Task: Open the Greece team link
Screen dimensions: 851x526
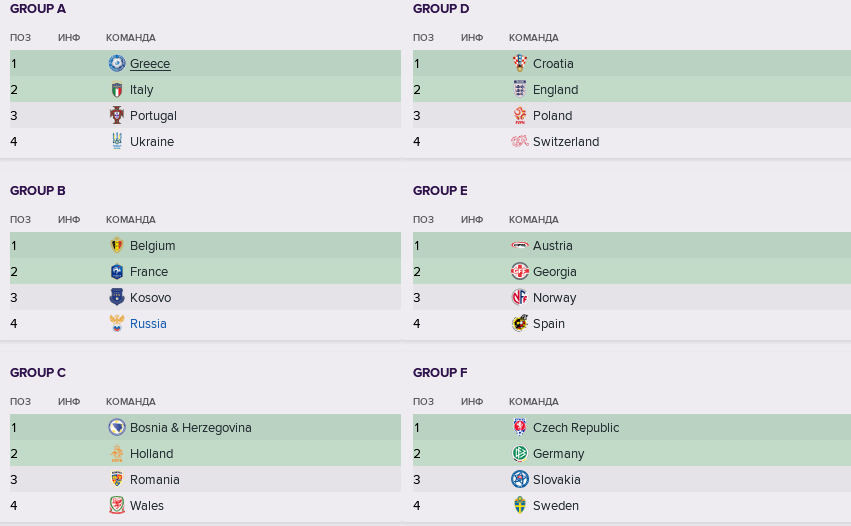Action: 150,64
